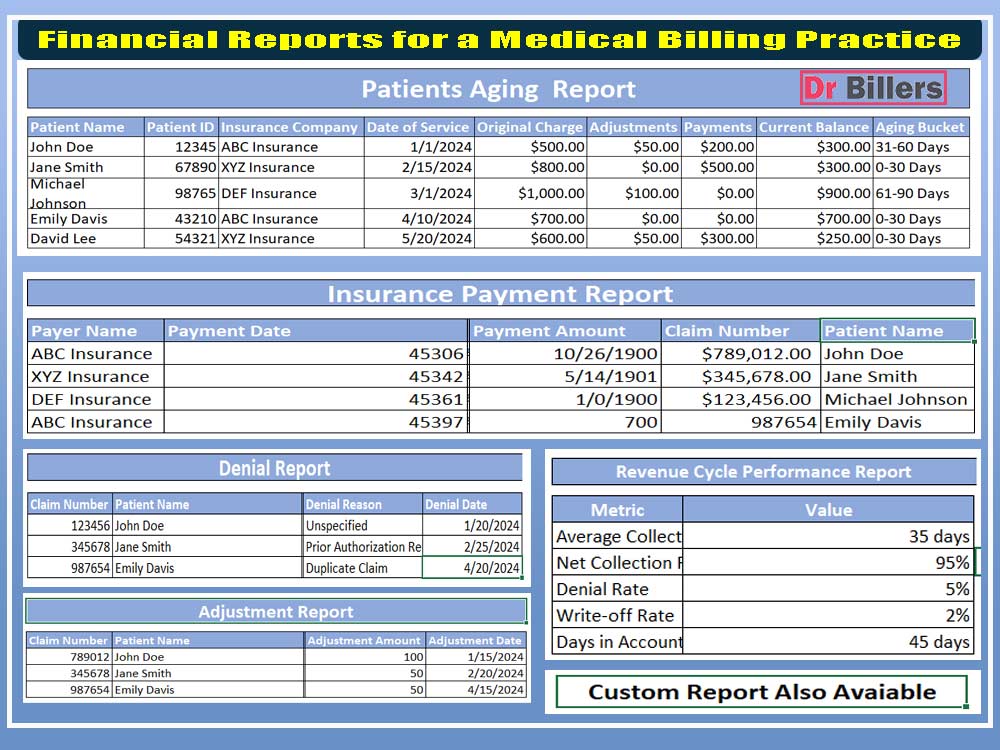Select the Michael Johnson name cell in Aging Report
Image resolution: width=1000 pixels, height=750 pixels.
(85, 193)
